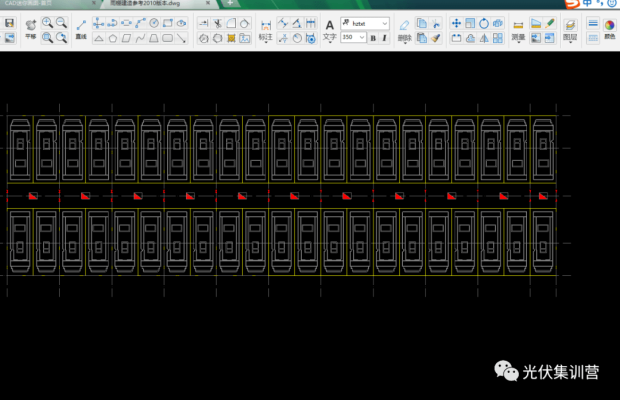Click the zoom out magnifier icon

[62, 21]
